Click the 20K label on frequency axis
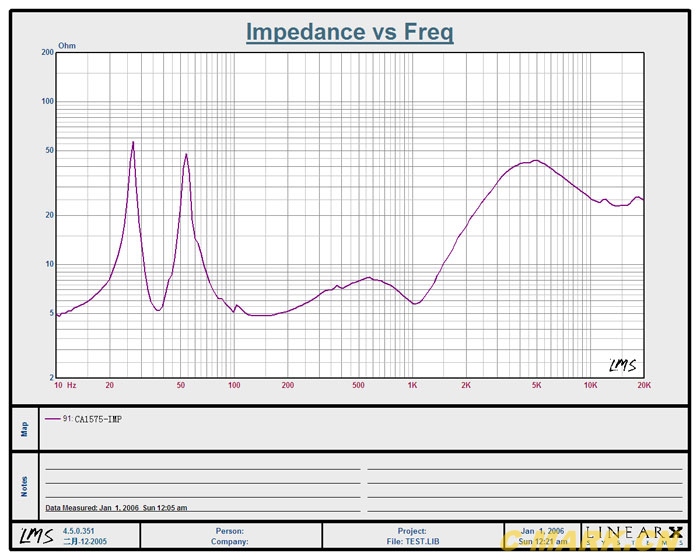The height and width of the screenshot is (560, 700). 644,385
